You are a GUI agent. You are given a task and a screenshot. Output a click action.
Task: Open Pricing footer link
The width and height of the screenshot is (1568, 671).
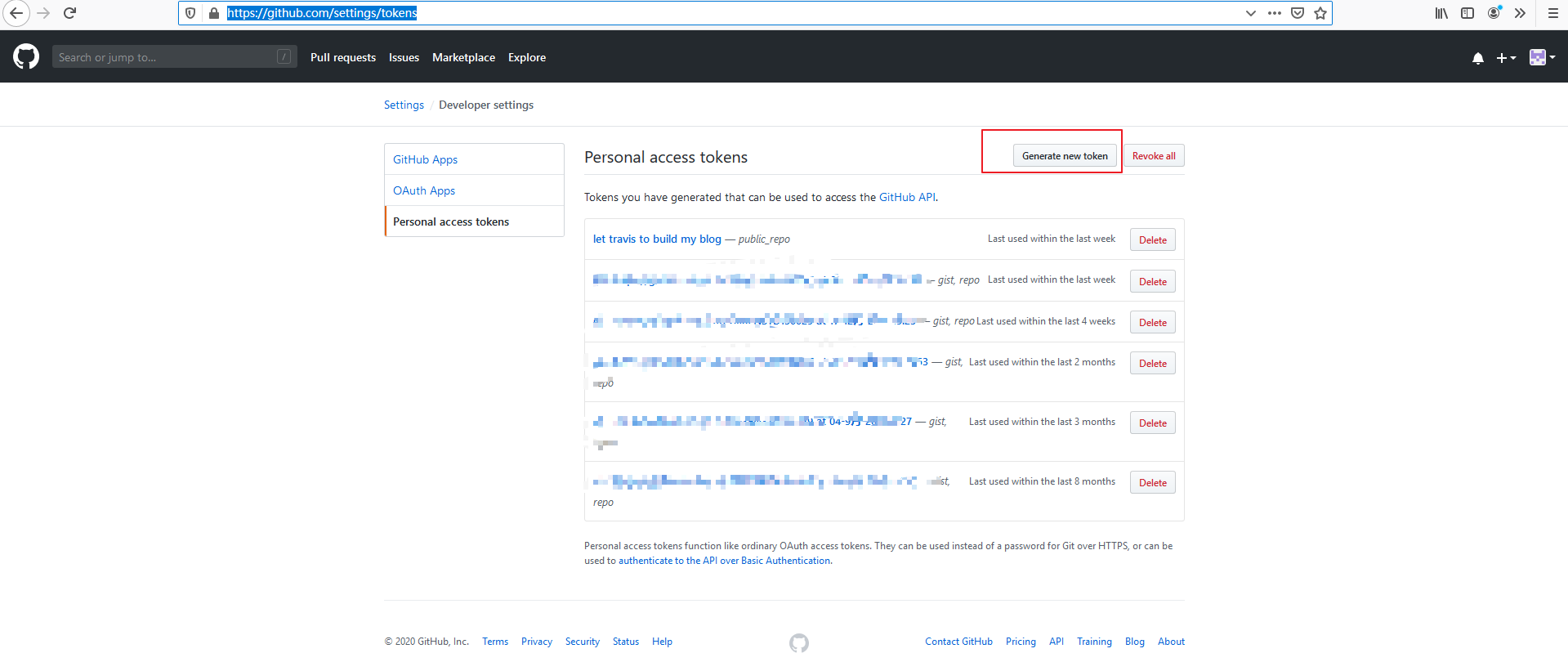click(1021, 642)
